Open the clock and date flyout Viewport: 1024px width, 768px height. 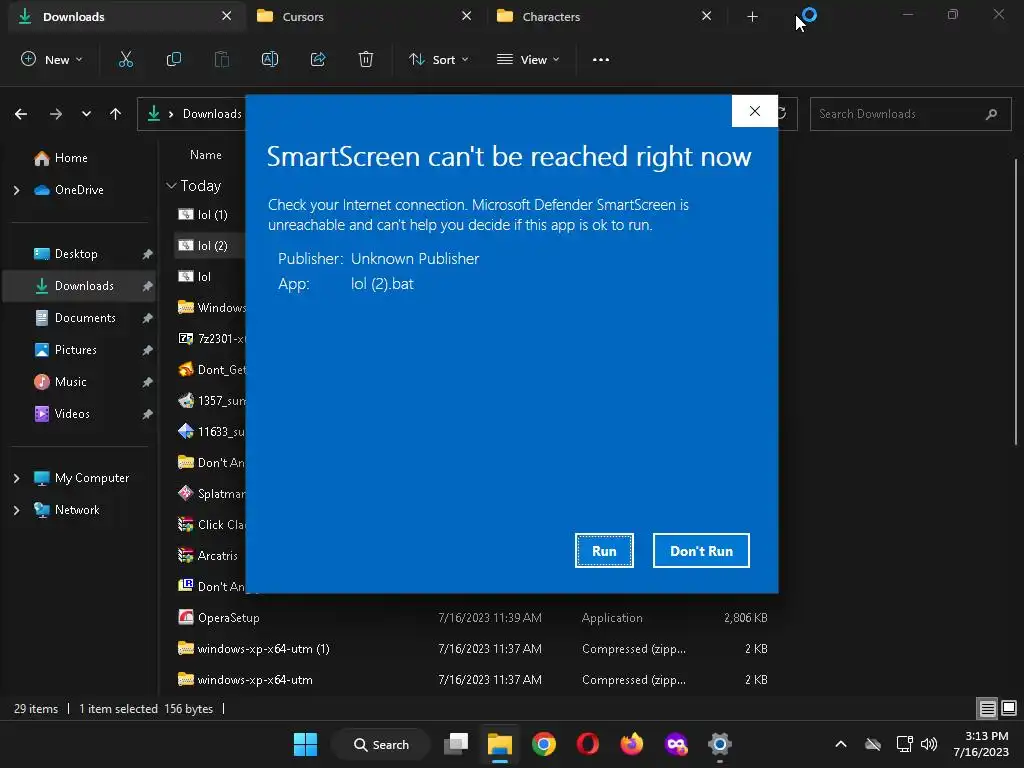tap(982, 744)
